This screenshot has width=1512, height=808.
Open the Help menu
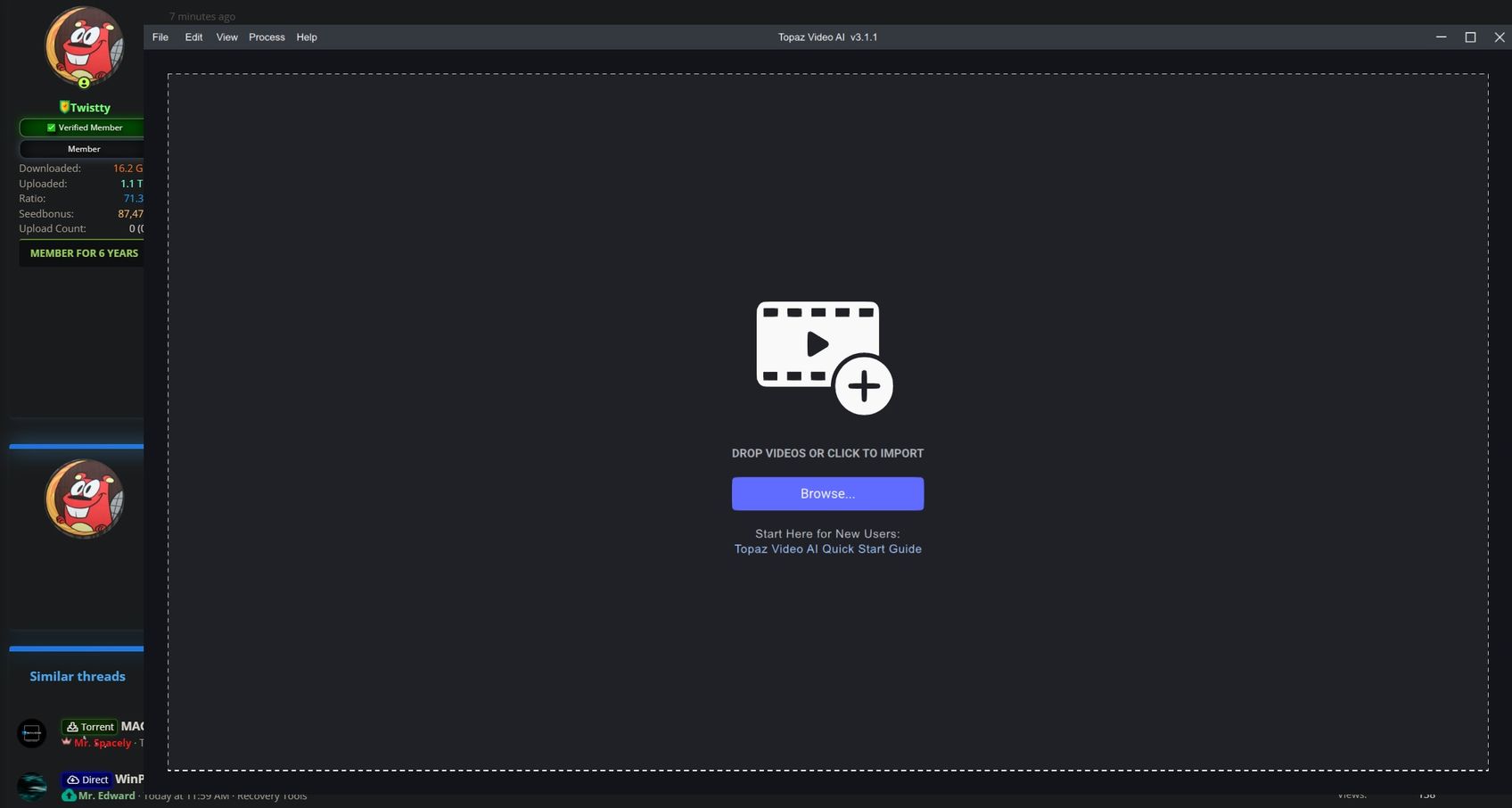(x=307, y=37)
